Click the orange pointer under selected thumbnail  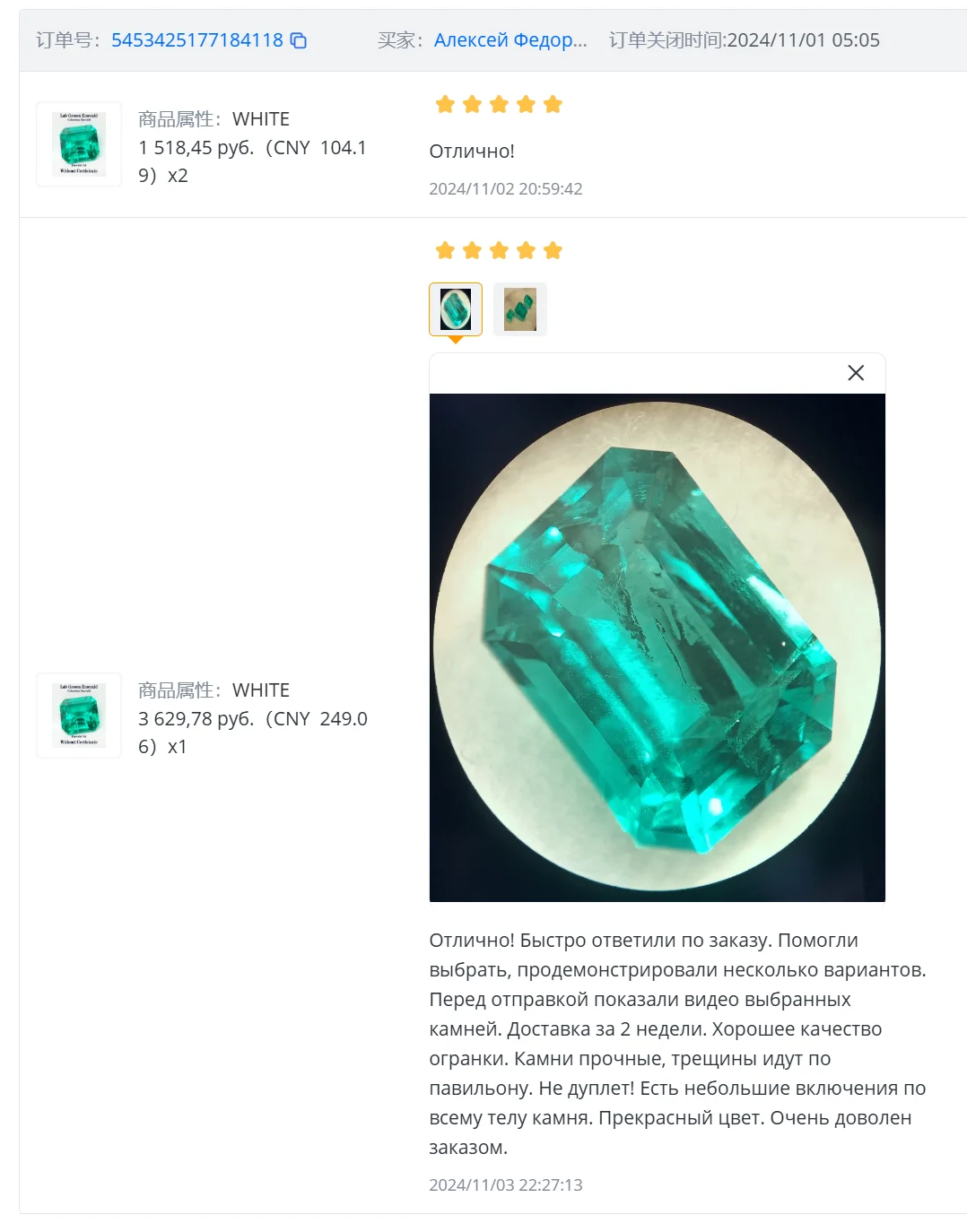(x=456, y=340)
